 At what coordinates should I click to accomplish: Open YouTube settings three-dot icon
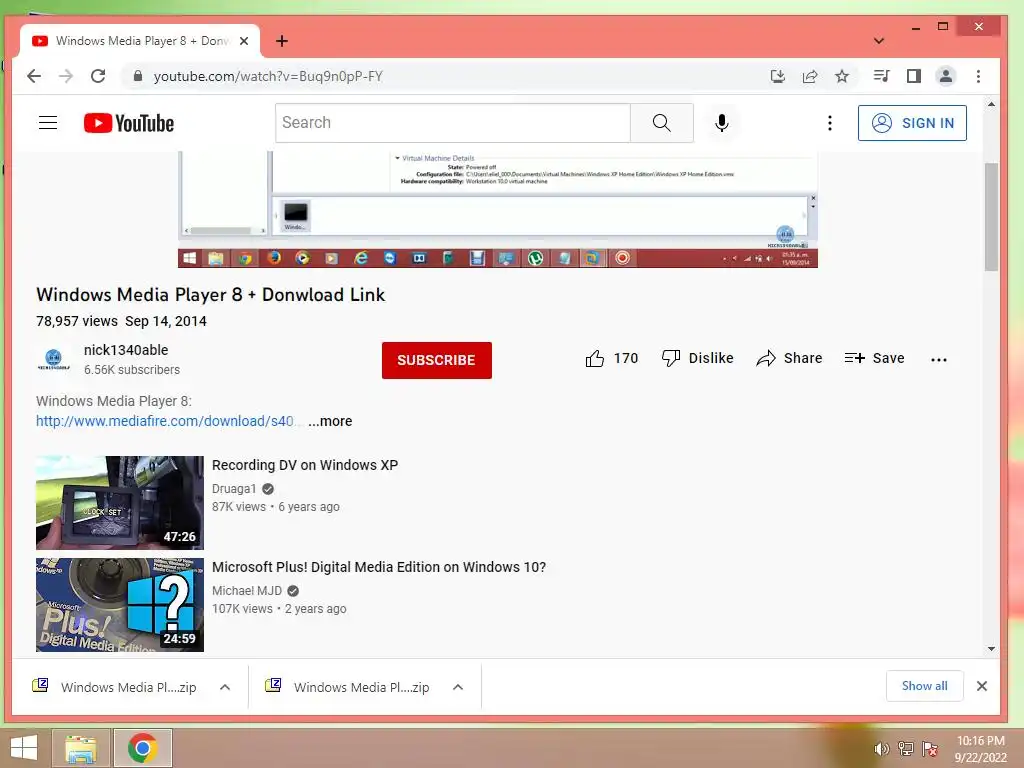point(829,123)
